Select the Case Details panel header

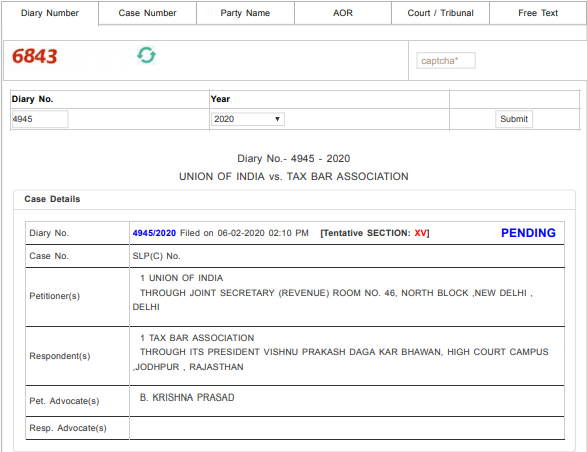click(294, 199)
